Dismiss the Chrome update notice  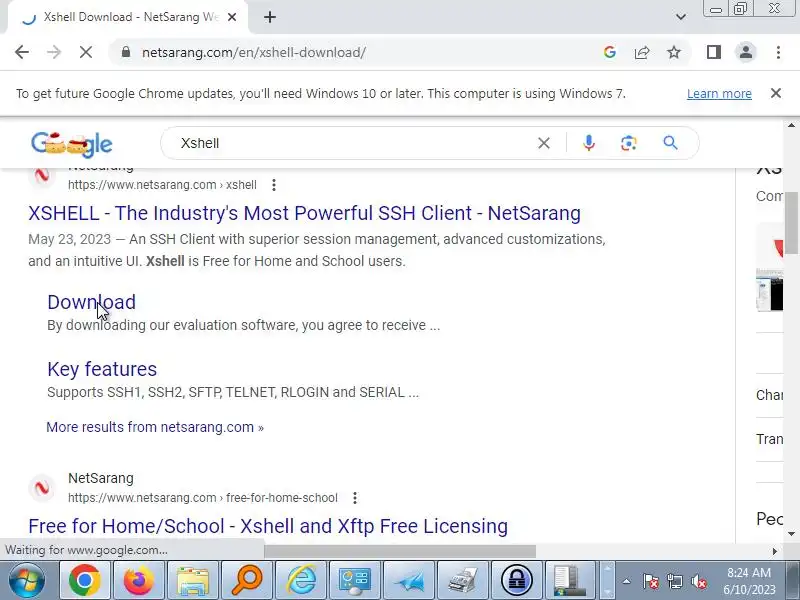coord(776,93)
